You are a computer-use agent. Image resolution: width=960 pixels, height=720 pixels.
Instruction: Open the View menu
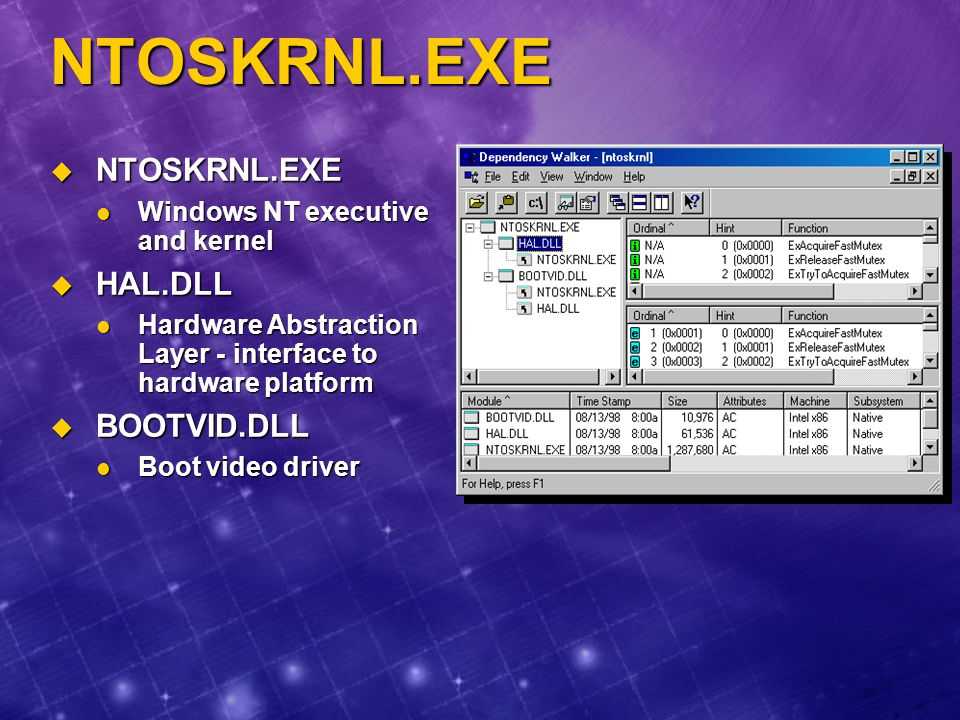(551, 177)
